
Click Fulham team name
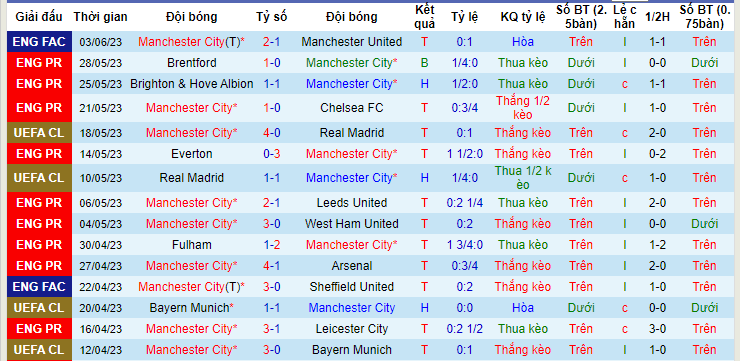point(192,245)
